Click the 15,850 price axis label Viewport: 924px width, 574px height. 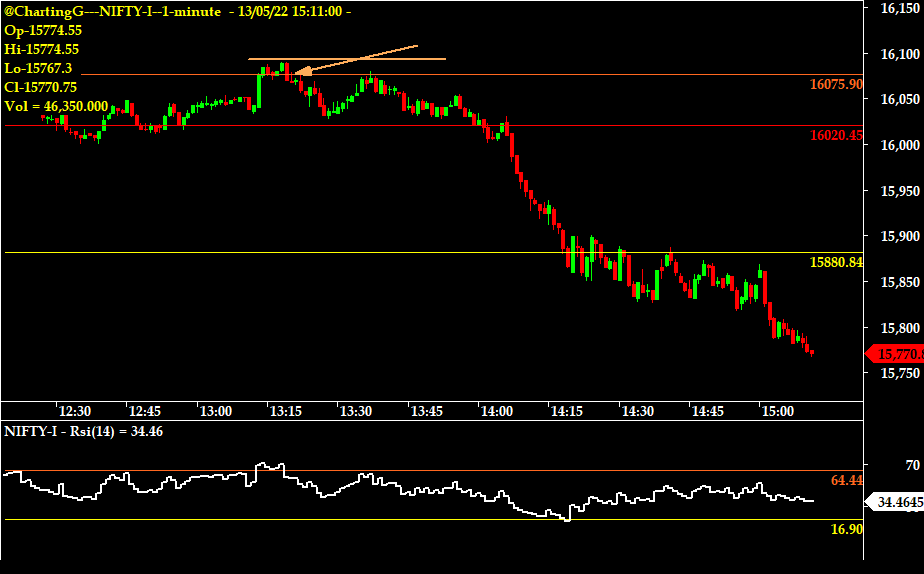click(900, 282)
